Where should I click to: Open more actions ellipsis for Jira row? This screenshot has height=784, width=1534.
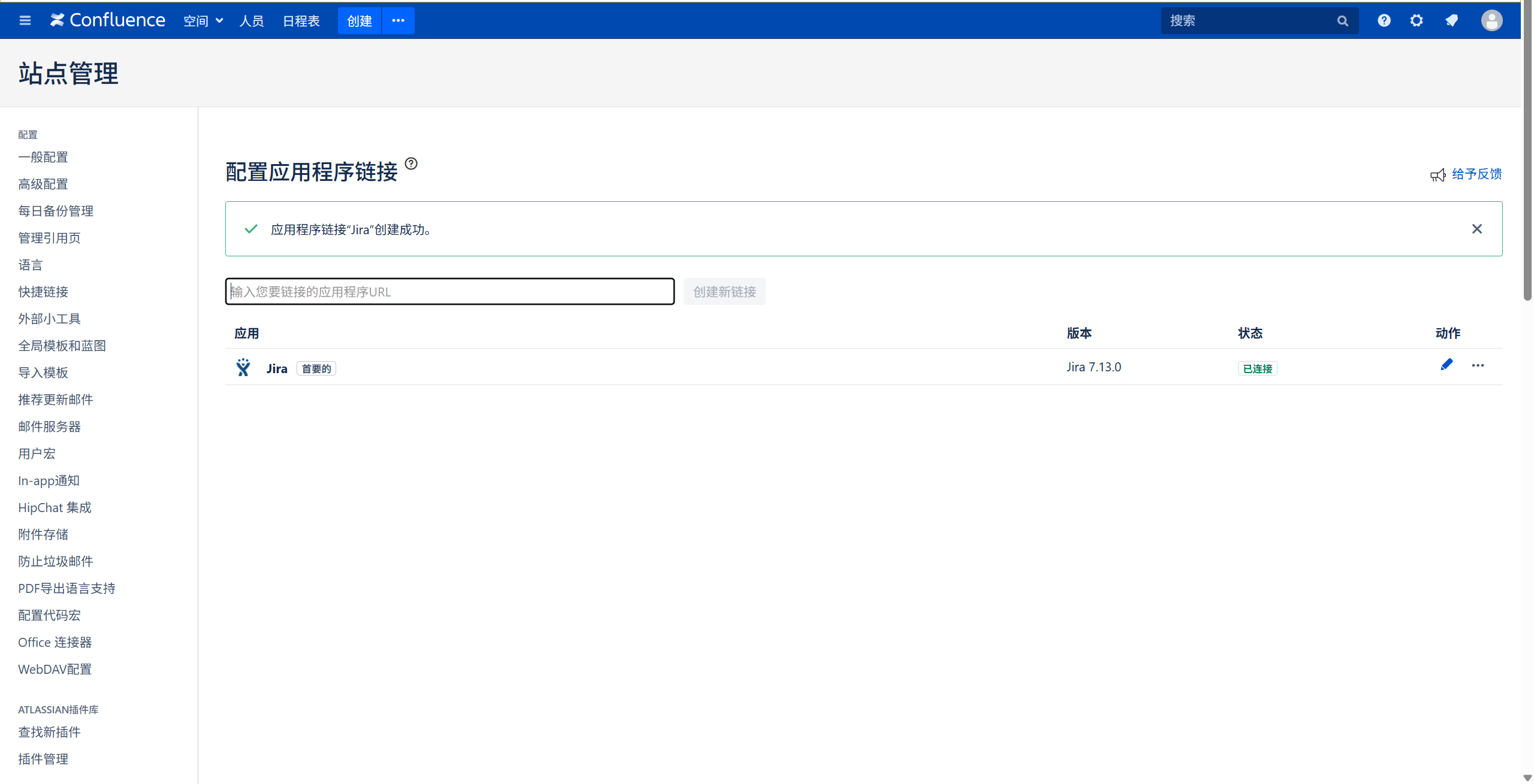pos(1478,365)
